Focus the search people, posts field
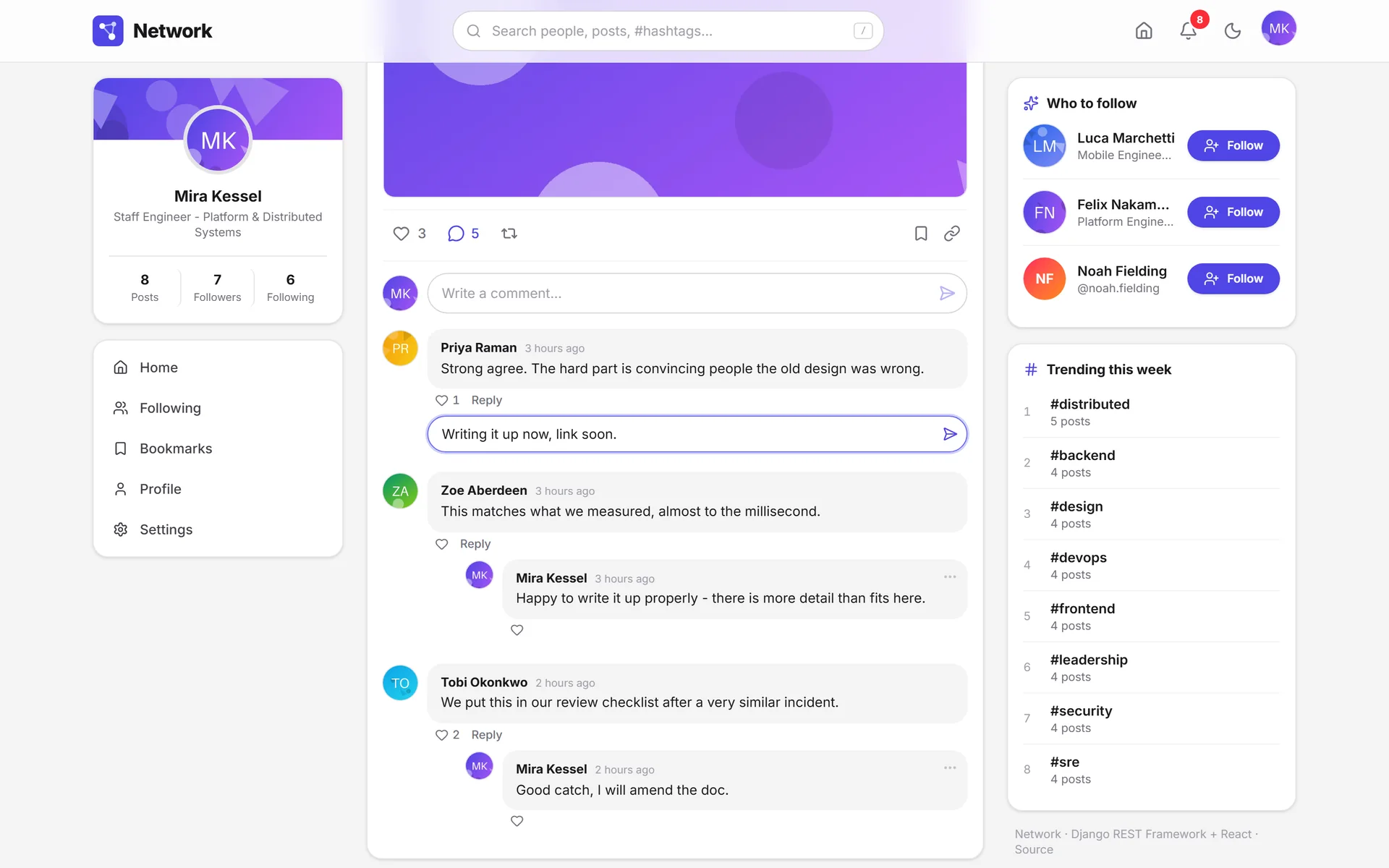The height and width of the screenshot is (868, 1389). point(668,31)
